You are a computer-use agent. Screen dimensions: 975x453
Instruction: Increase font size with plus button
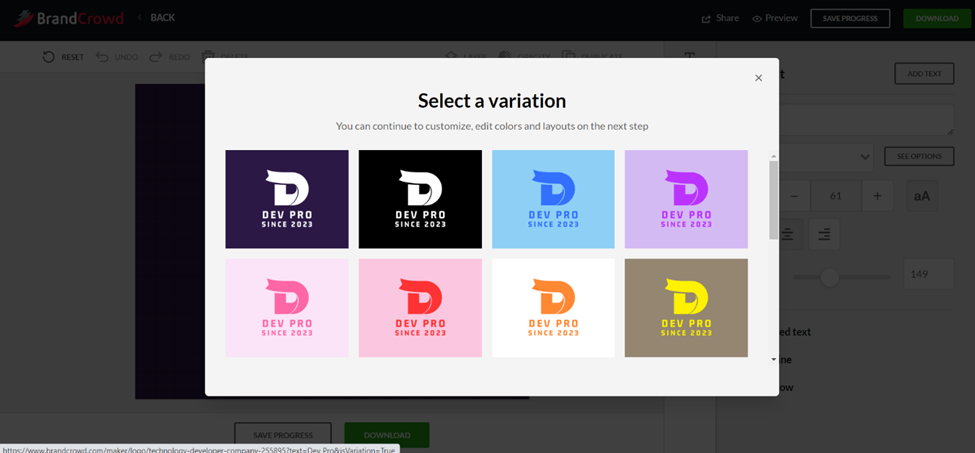(x=877, y=196)
